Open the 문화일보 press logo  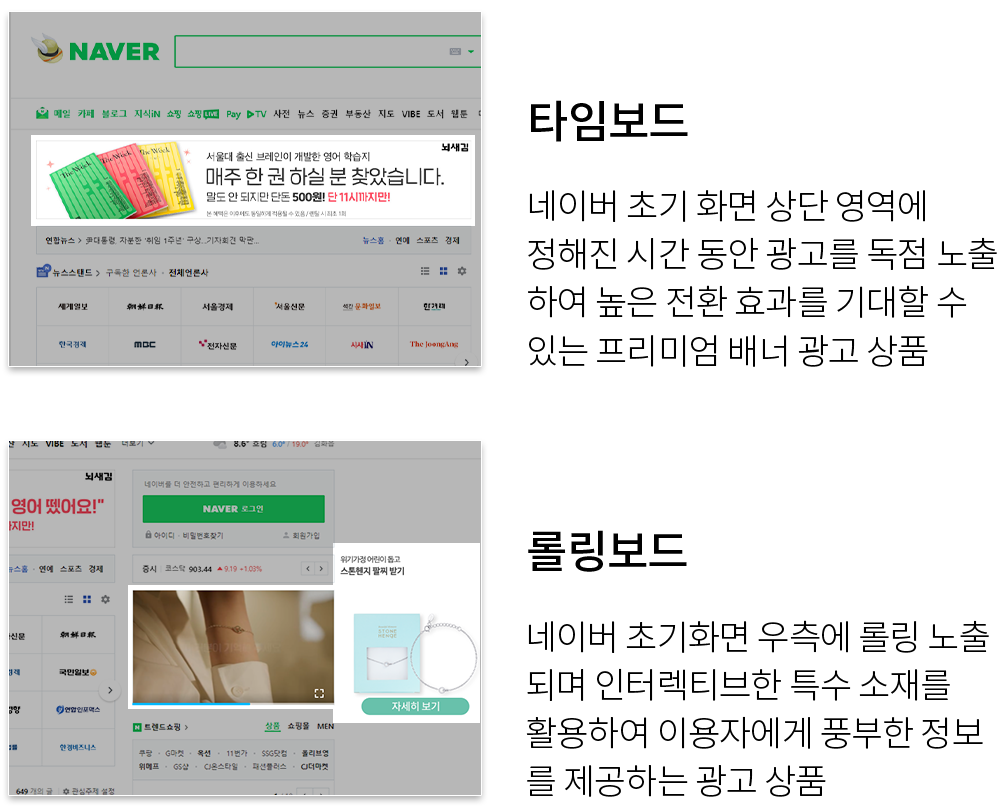click(x=362, y=307)
